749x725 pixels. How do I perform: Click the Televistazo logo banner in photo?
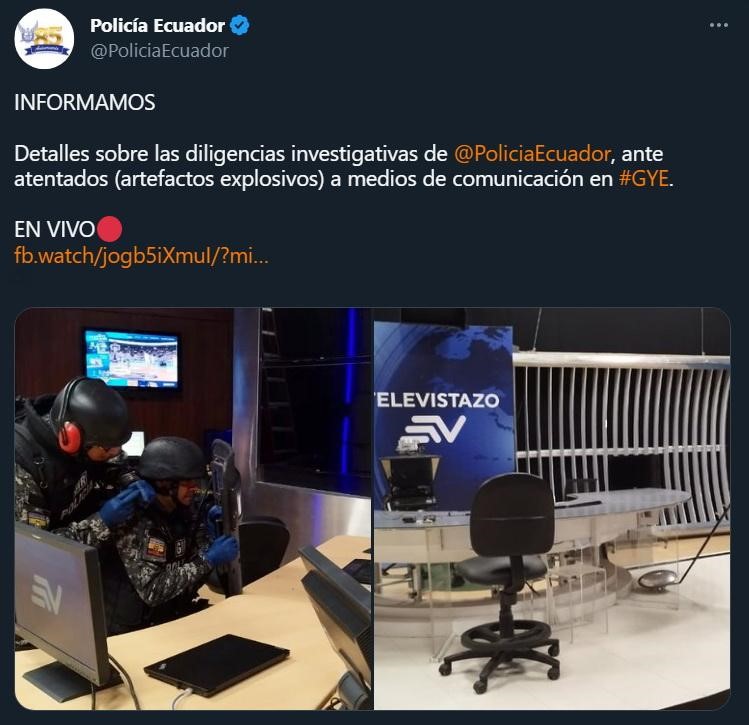(443, 416)
